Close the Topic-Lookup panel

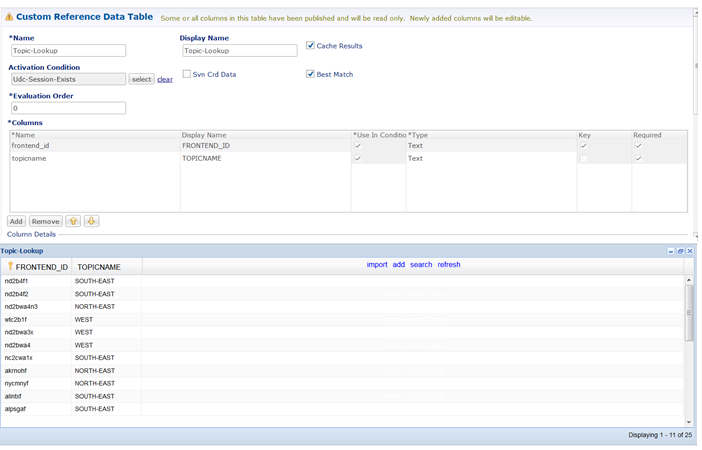tap(690, 251)
